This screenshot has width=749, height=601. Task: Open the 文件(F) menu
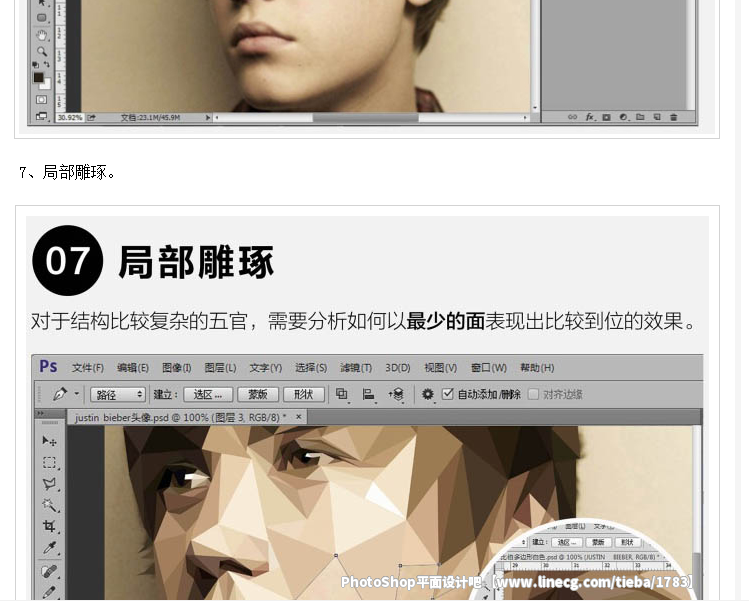click(87, 368)
